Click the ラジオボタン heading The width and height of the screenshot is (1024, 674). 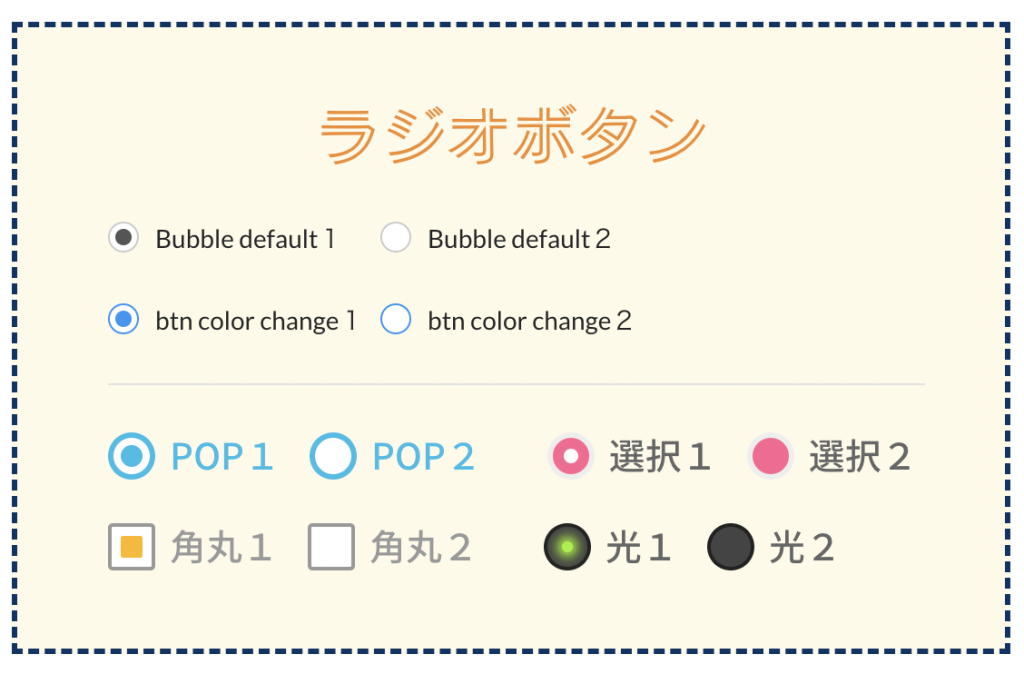[x=513, y=135]
